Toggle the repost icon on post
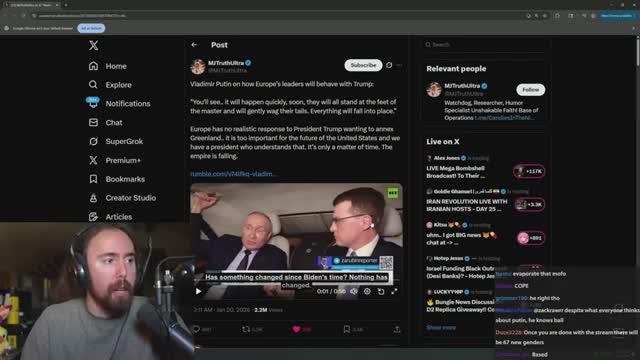Viewport: 640px width, 360px height. click(246, 329)
